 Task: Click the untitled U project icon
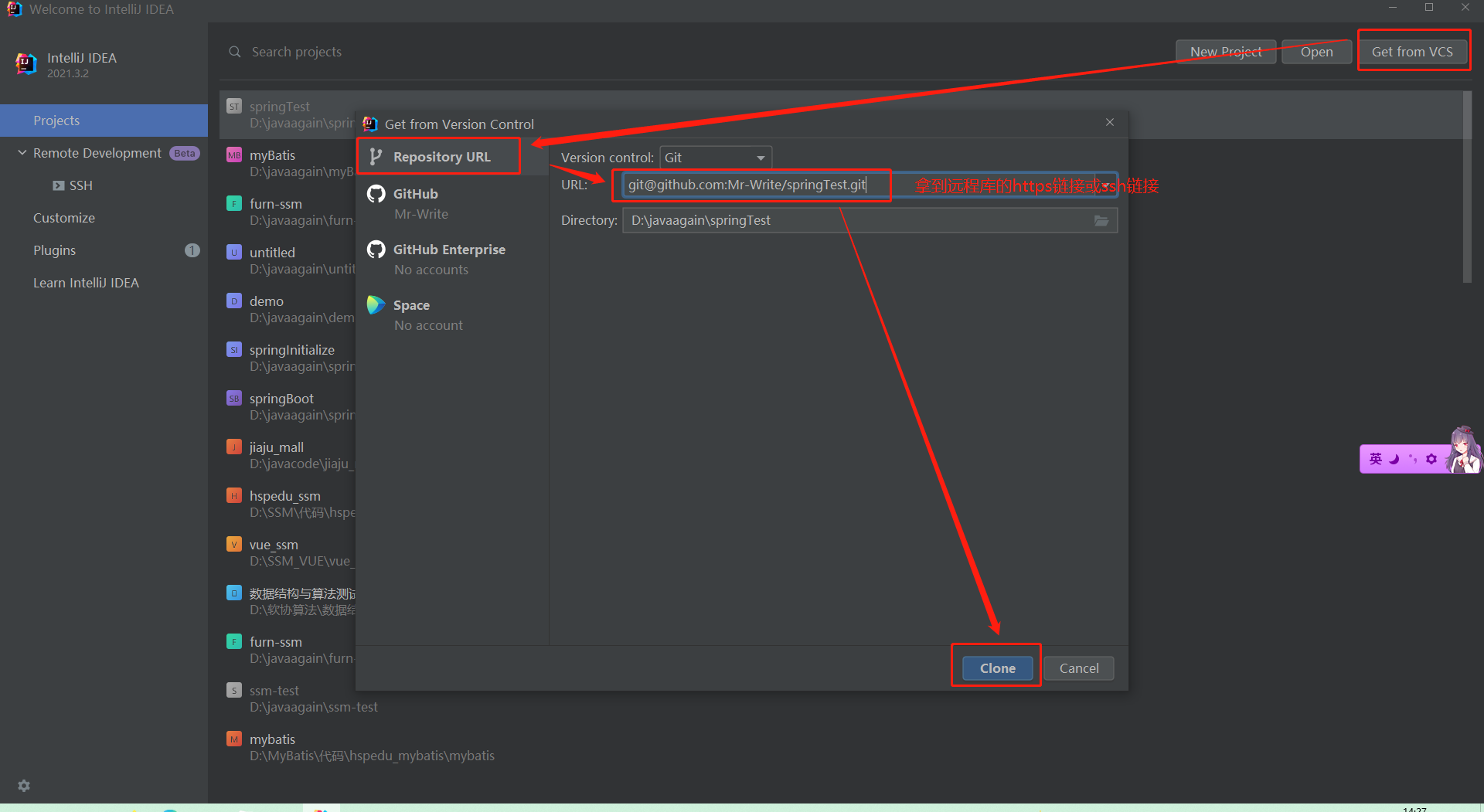coord(234,252)
